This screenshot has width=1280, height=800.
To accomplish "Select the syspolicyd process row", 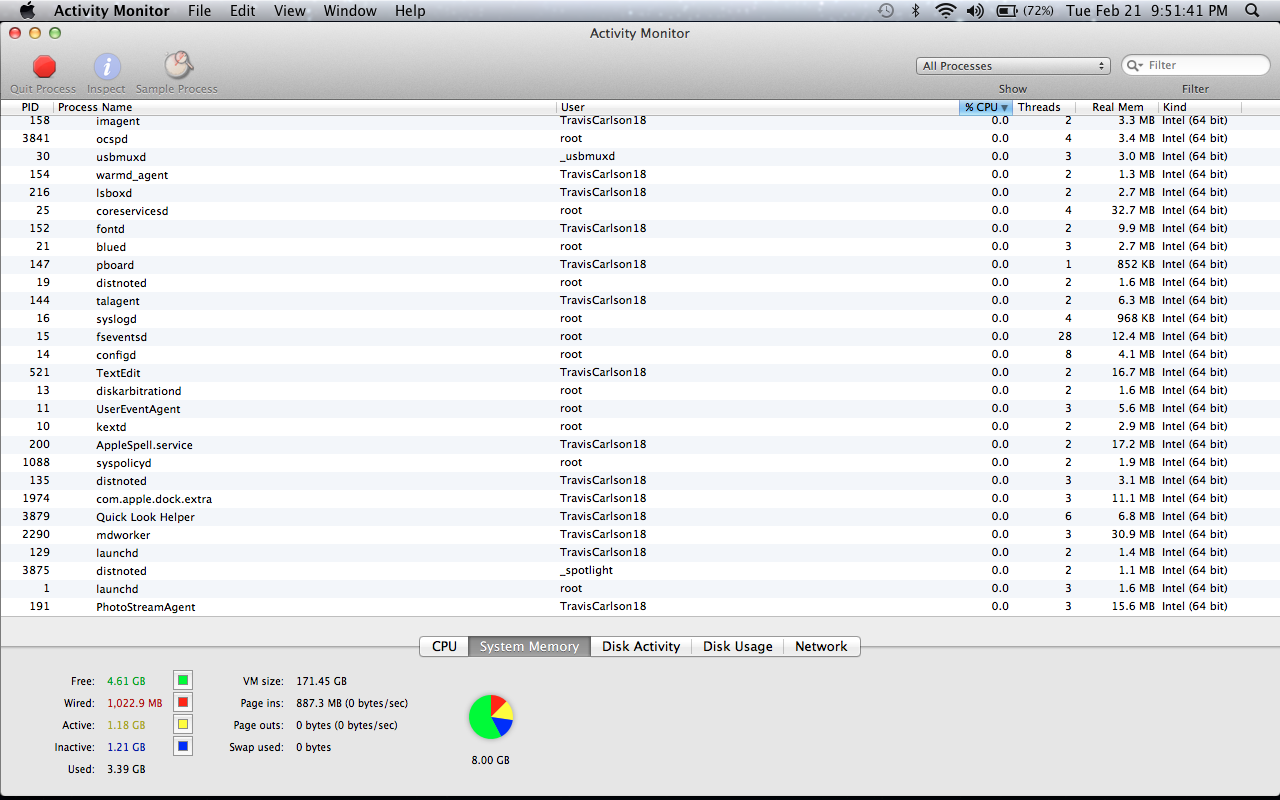I will 640,462.
